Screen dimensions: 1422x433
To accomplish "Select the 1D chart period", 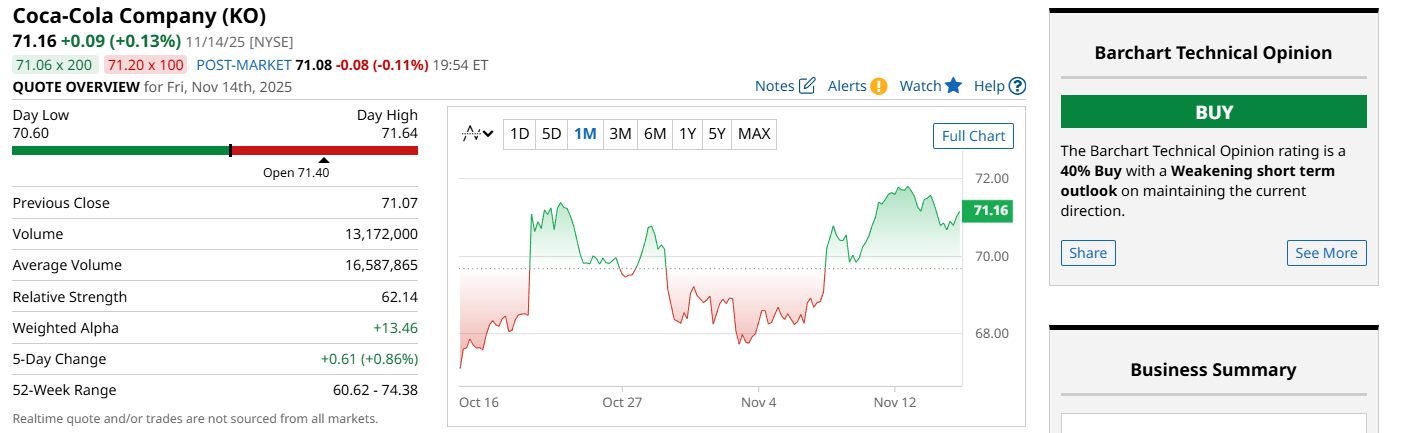I will click(x=519, y=134).
